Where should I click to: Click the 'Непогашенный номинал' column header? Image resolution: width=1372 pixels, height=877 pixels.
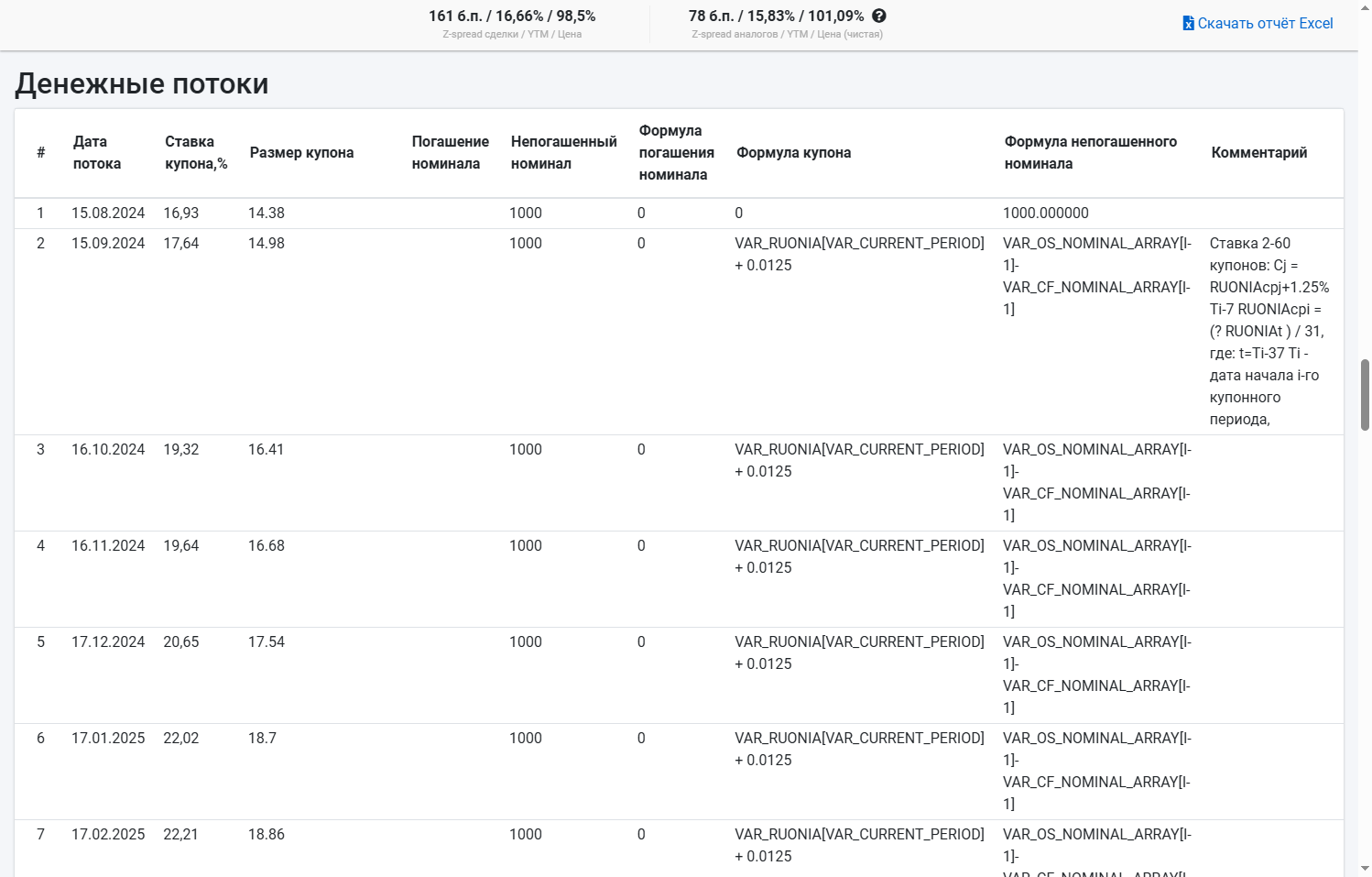click(x=563, y=153)
